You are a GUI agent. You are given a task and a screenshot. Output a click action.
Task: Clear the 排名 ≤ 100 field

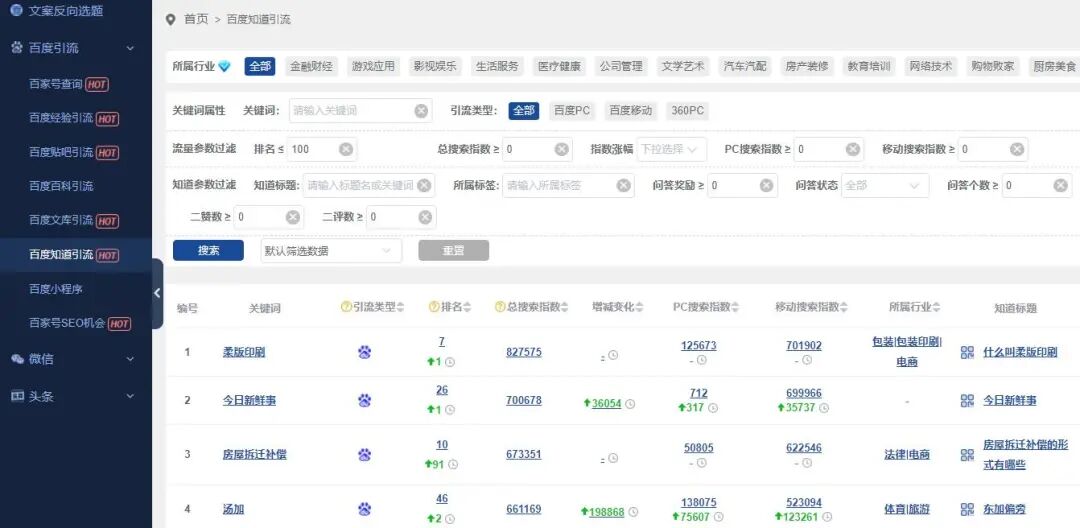click(346, 149)
